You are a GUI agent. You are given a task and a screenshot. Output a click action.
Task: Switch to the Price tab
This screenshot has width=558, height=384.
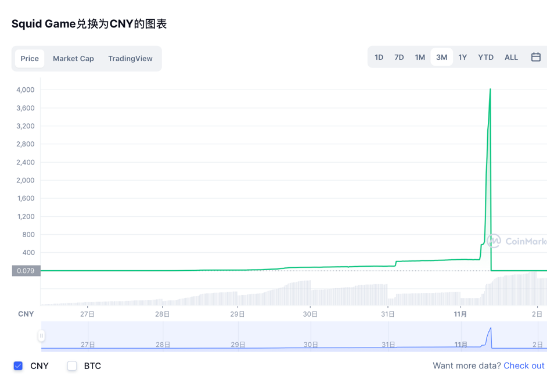click(30, 58)
